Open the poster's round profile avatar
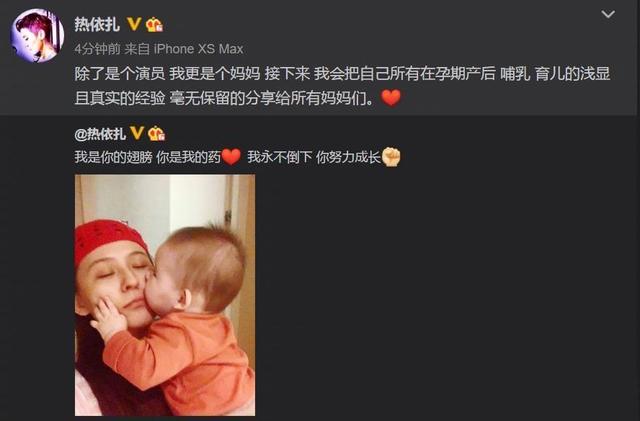The image size is (640, 421). (37, 36)
